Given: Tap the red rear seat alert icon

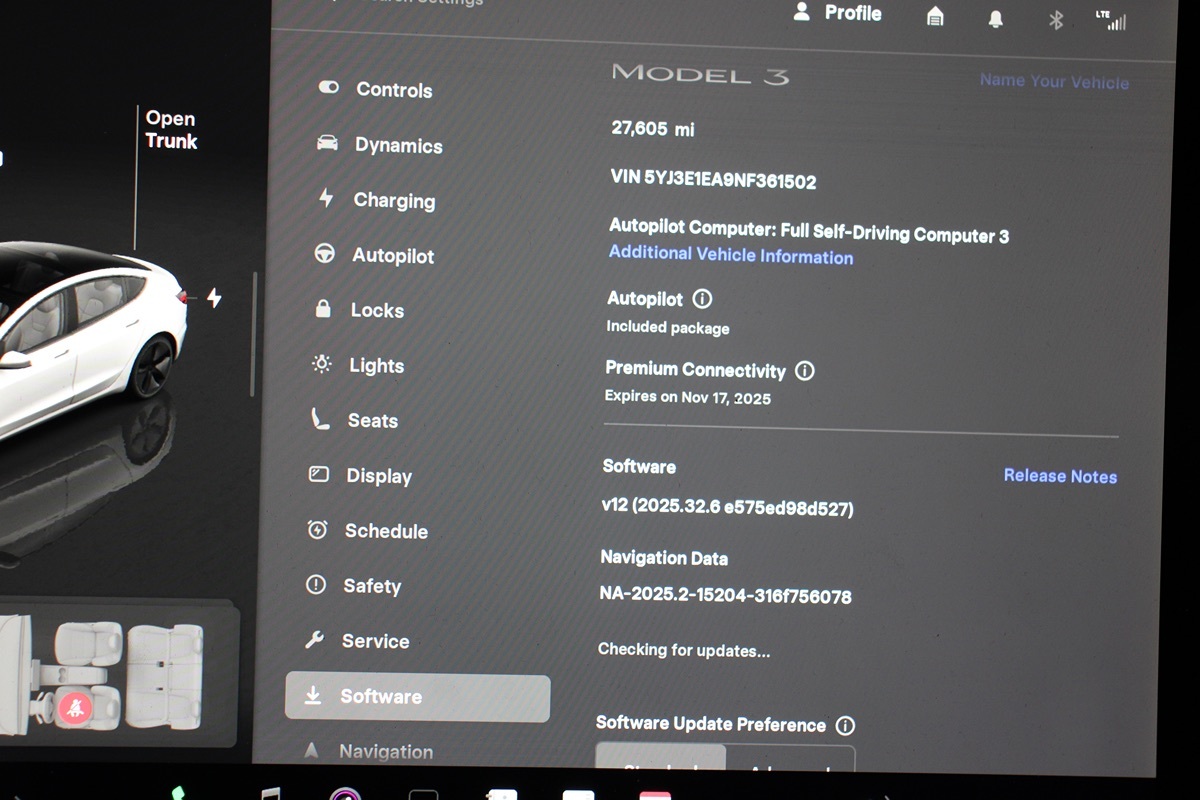Looking at the screenshot, I should 74,708.
